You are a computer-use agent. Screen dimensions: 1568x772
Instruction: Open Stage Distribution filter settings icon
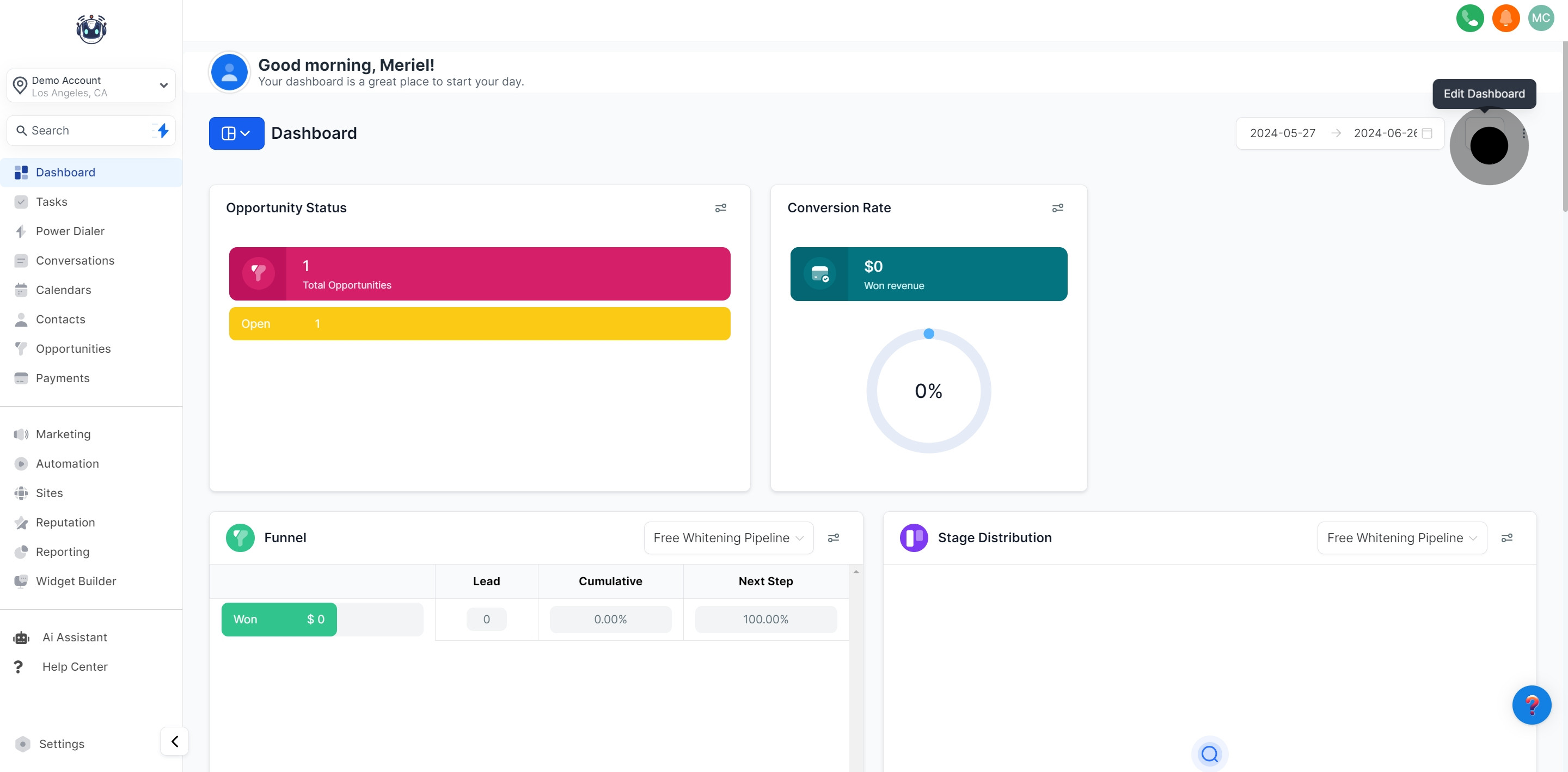coord(1506,537)
